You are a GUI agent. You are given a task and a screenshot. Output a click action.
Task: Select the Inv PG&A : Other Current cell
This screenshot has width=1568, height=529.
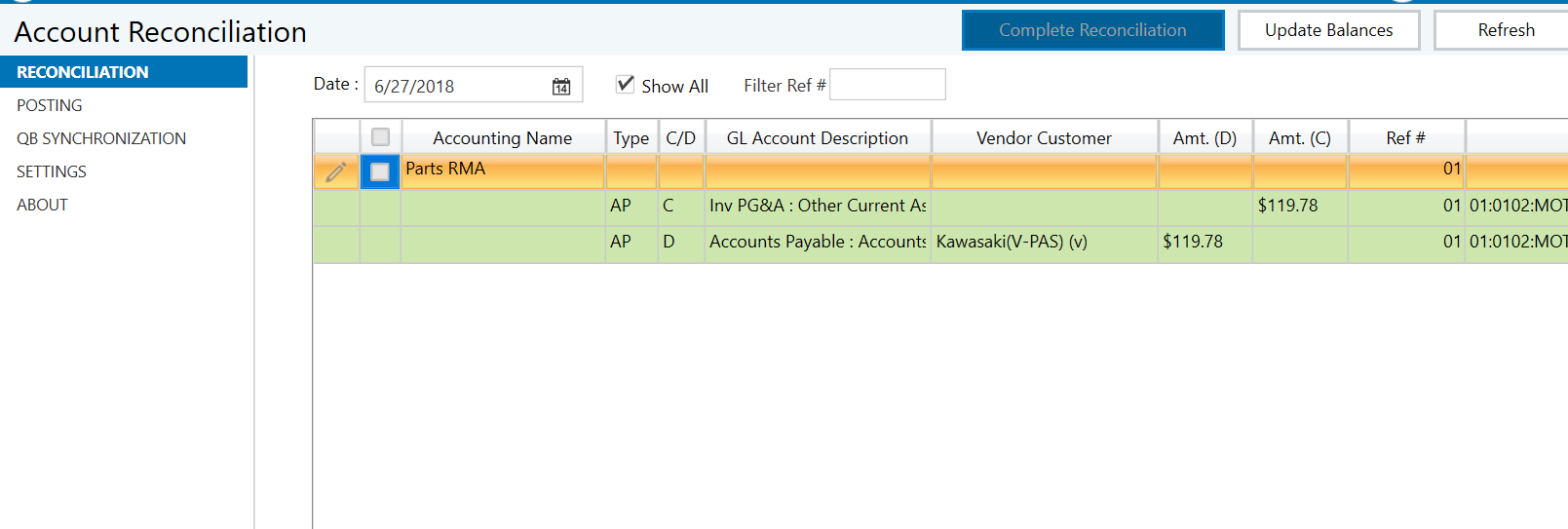[818, 206]
